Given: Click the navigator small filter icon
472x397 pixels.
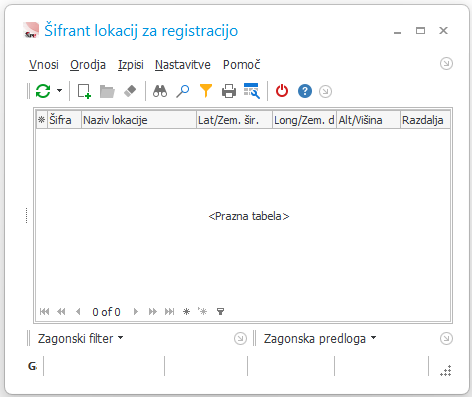Looking at the screenshot, I should [220, 312].
